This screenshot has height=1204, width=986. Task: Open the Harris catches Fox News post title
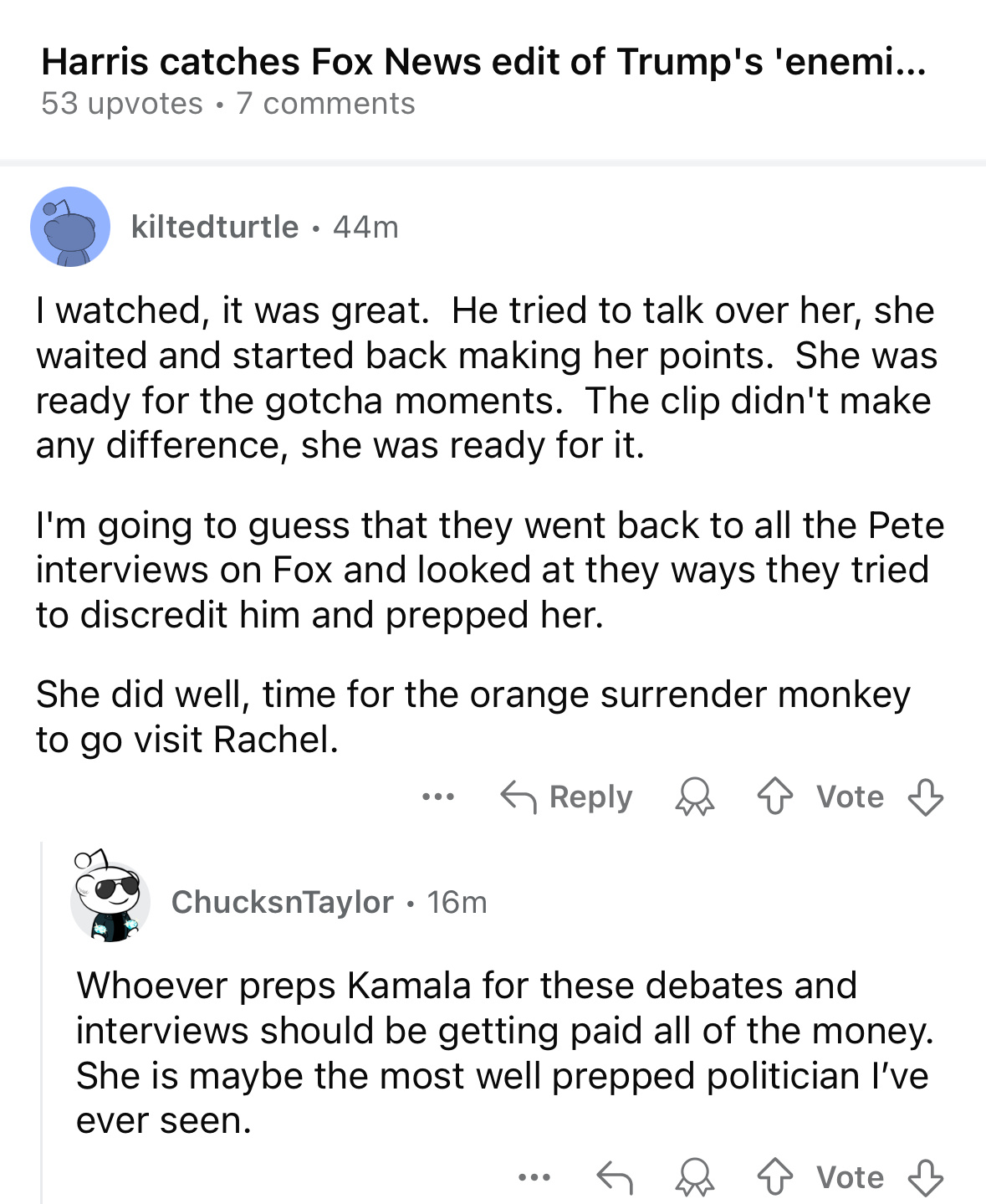(483, 62)
